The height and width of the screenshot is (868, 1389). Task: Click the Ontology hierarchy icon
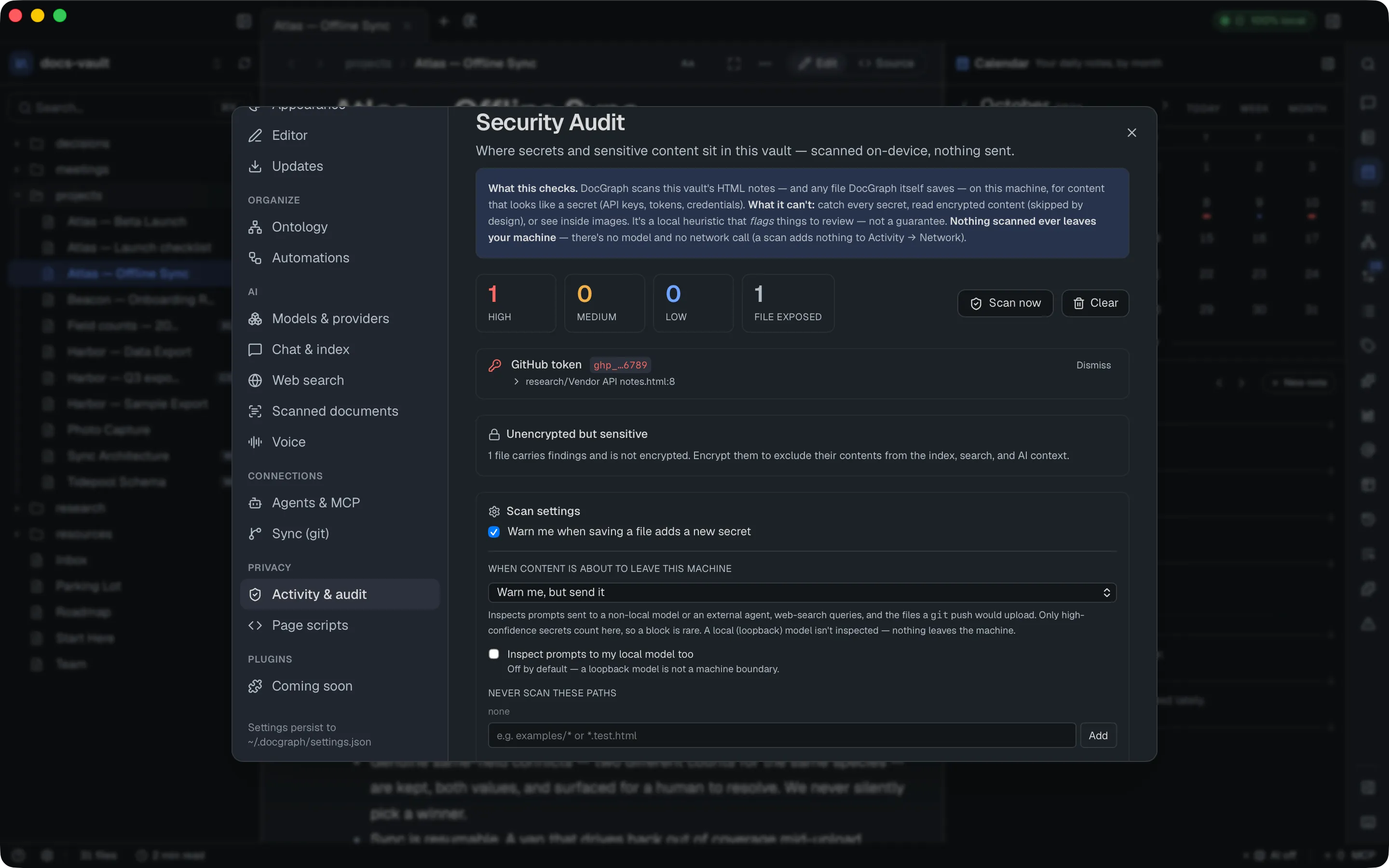point(255,227)
